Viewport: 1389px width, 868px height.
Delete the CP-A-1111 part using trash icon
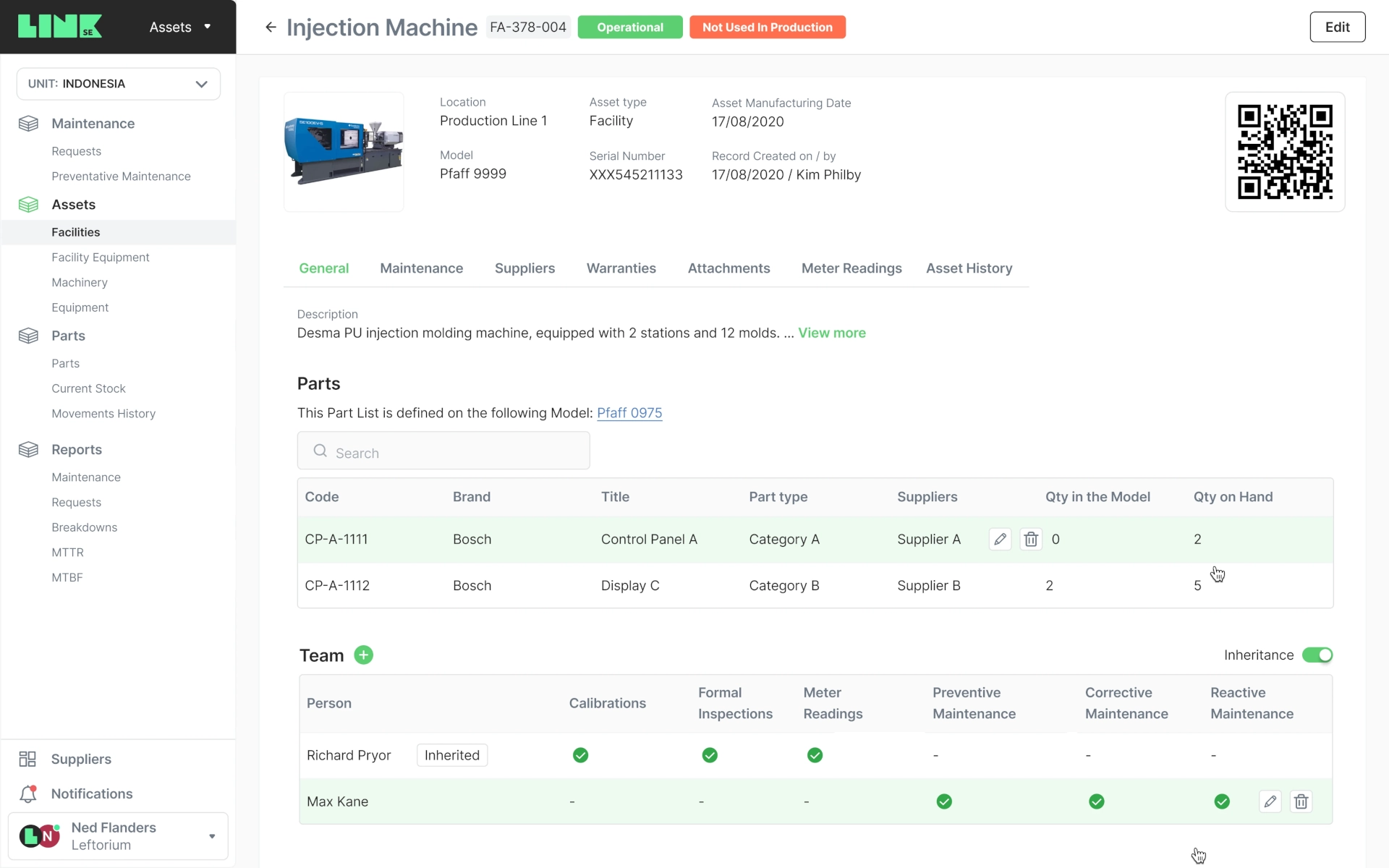coord(1031,539)
